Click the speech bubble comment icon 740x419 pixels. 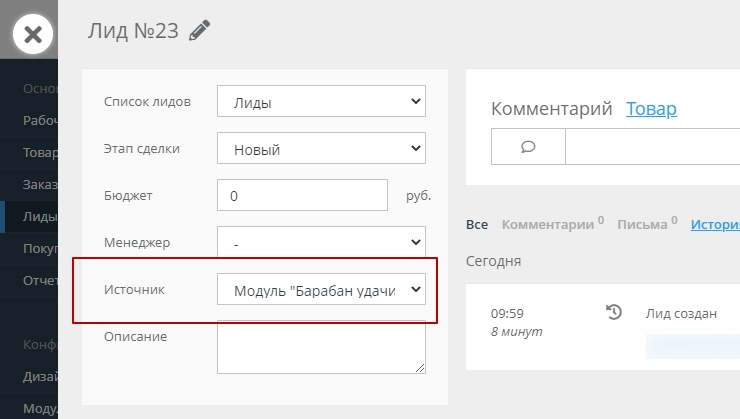click(x=529, y=146)
